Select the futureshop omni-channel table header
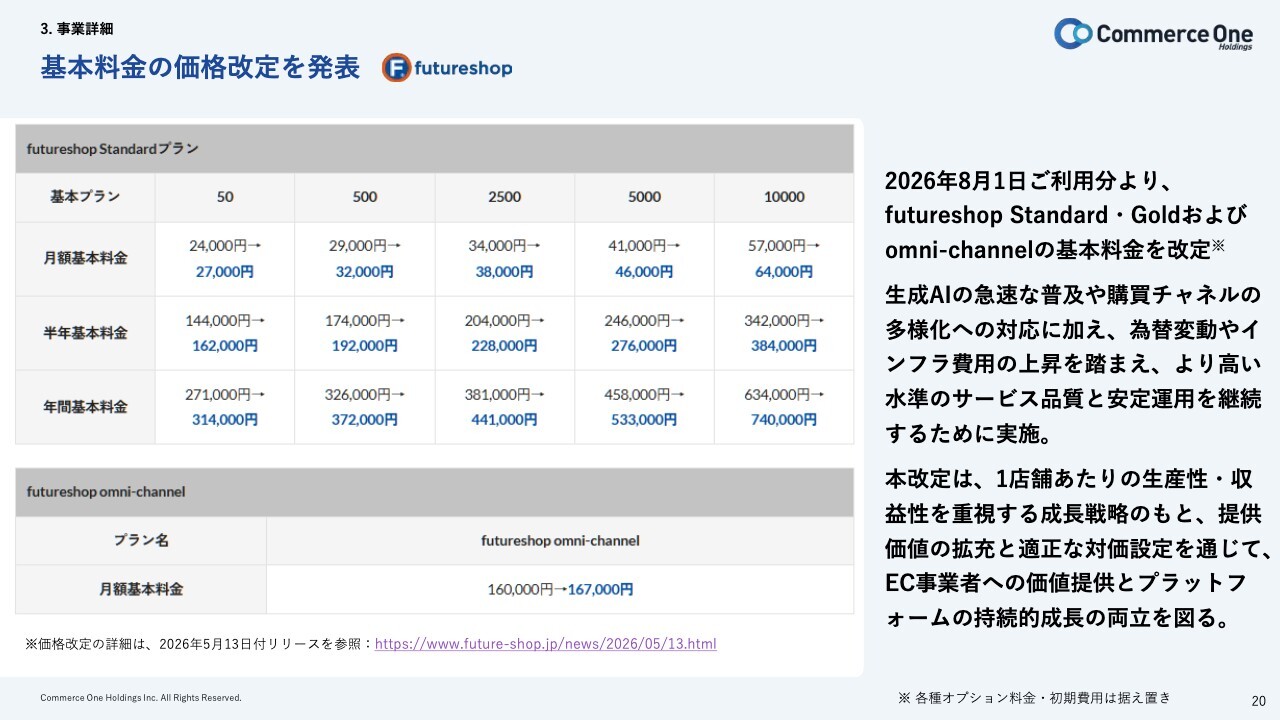Viewport: 1280px width, 720px height. 434,492
